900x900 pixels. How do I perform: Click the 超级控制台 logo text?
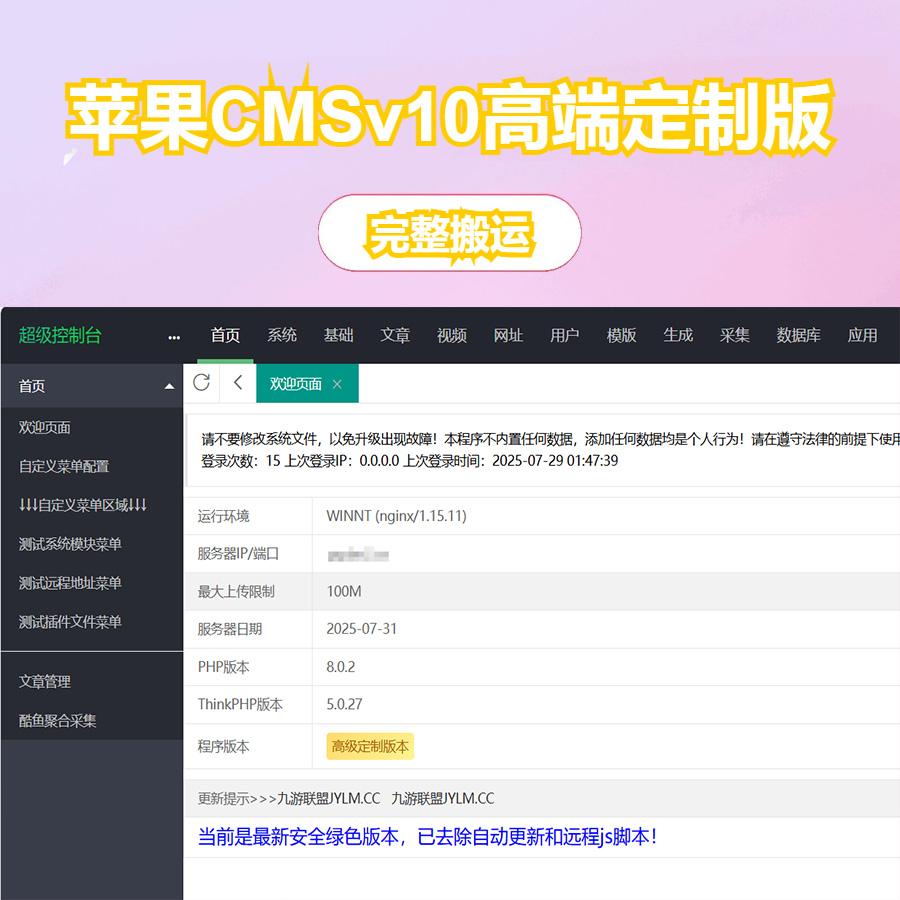60,335
